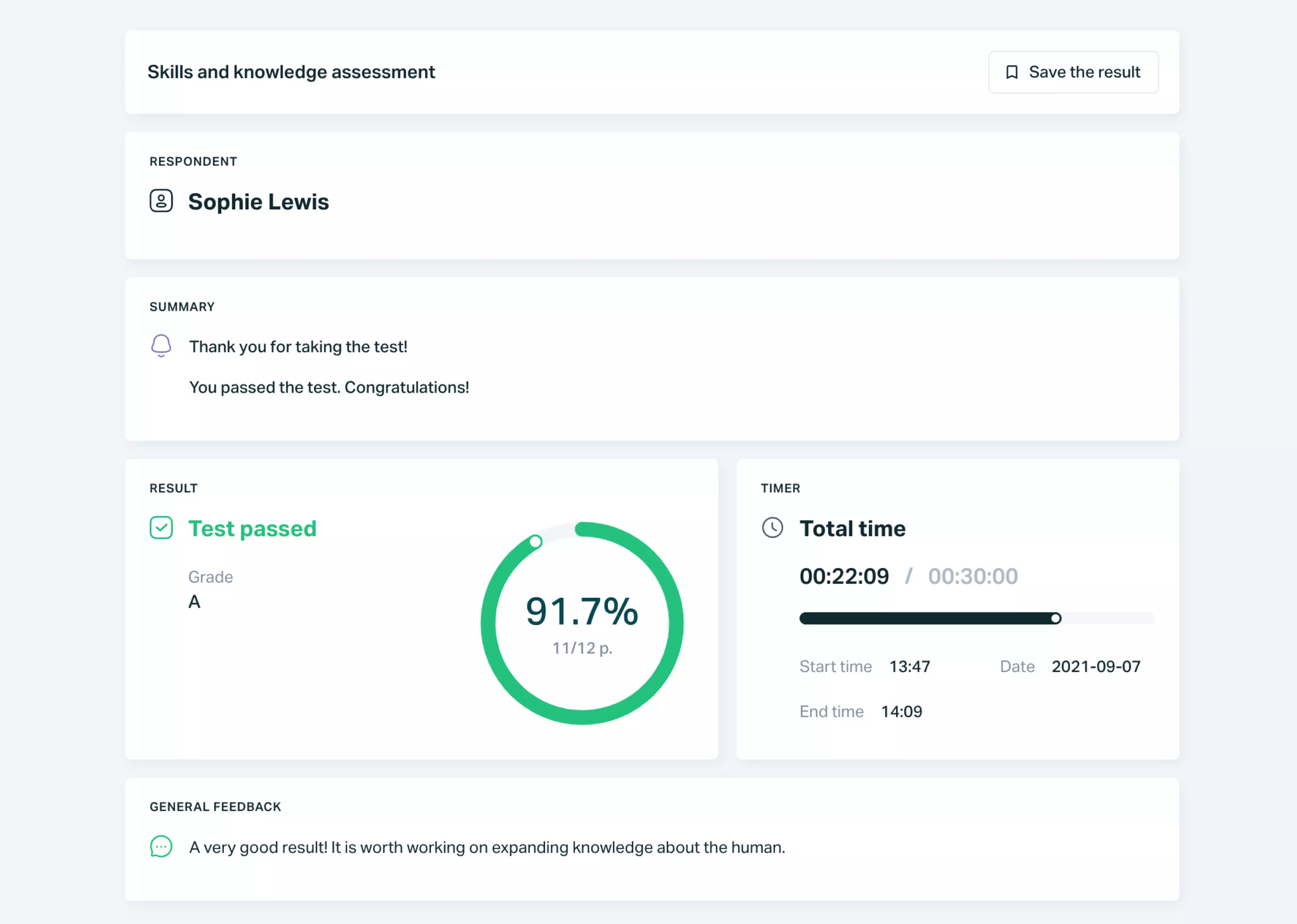The height and width of the screenshot is (924, 1297).
Task: Select the Respondent section header
Action: point(193,161)
